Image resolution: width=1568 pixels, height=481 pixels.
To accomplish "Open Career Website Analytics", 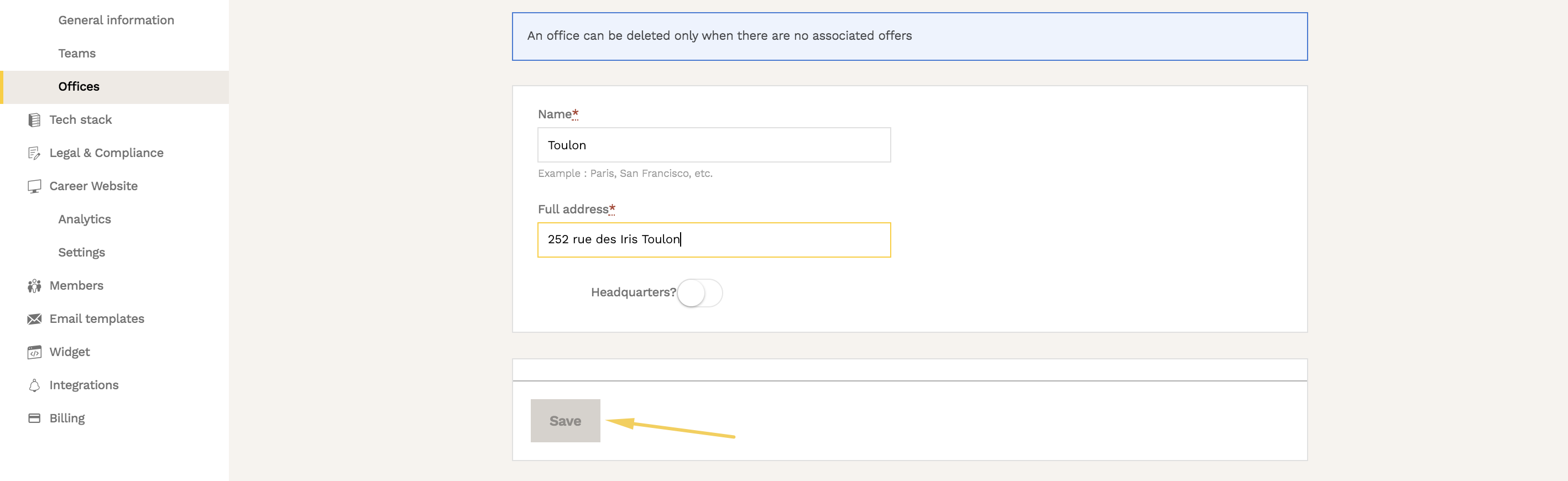I will 85,219.
